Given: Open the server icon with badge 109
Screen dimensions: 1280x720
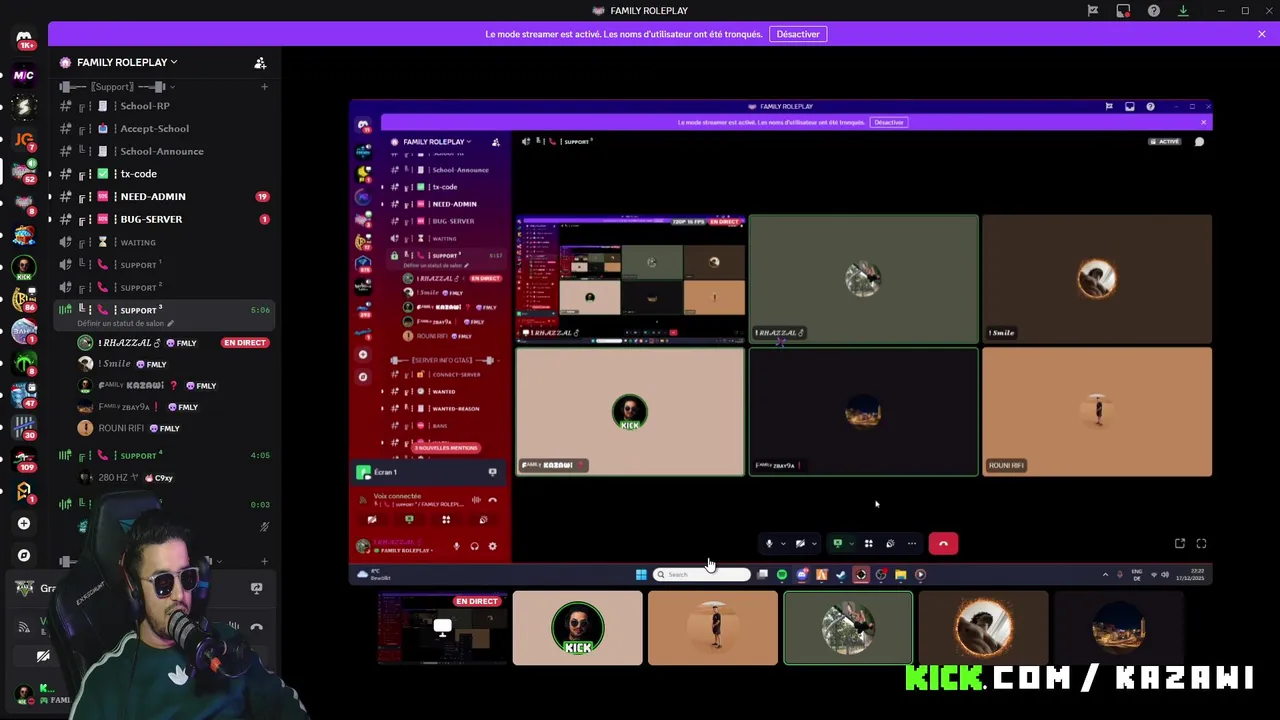Looking at the screenshot, I should tap(24, 459).
